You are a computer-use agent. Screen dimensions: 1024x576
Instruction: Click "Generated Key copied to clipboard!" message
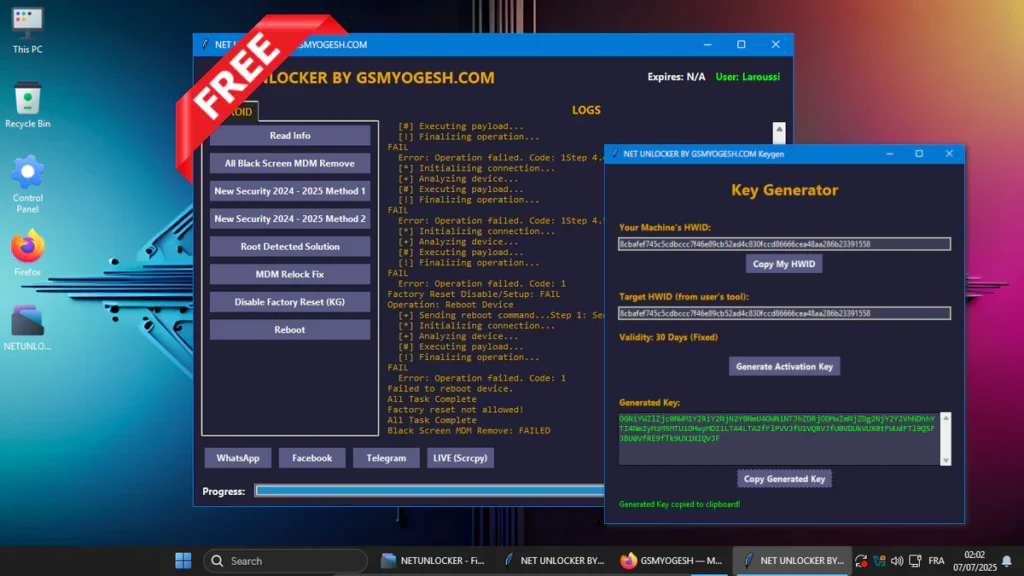point(679,504)
